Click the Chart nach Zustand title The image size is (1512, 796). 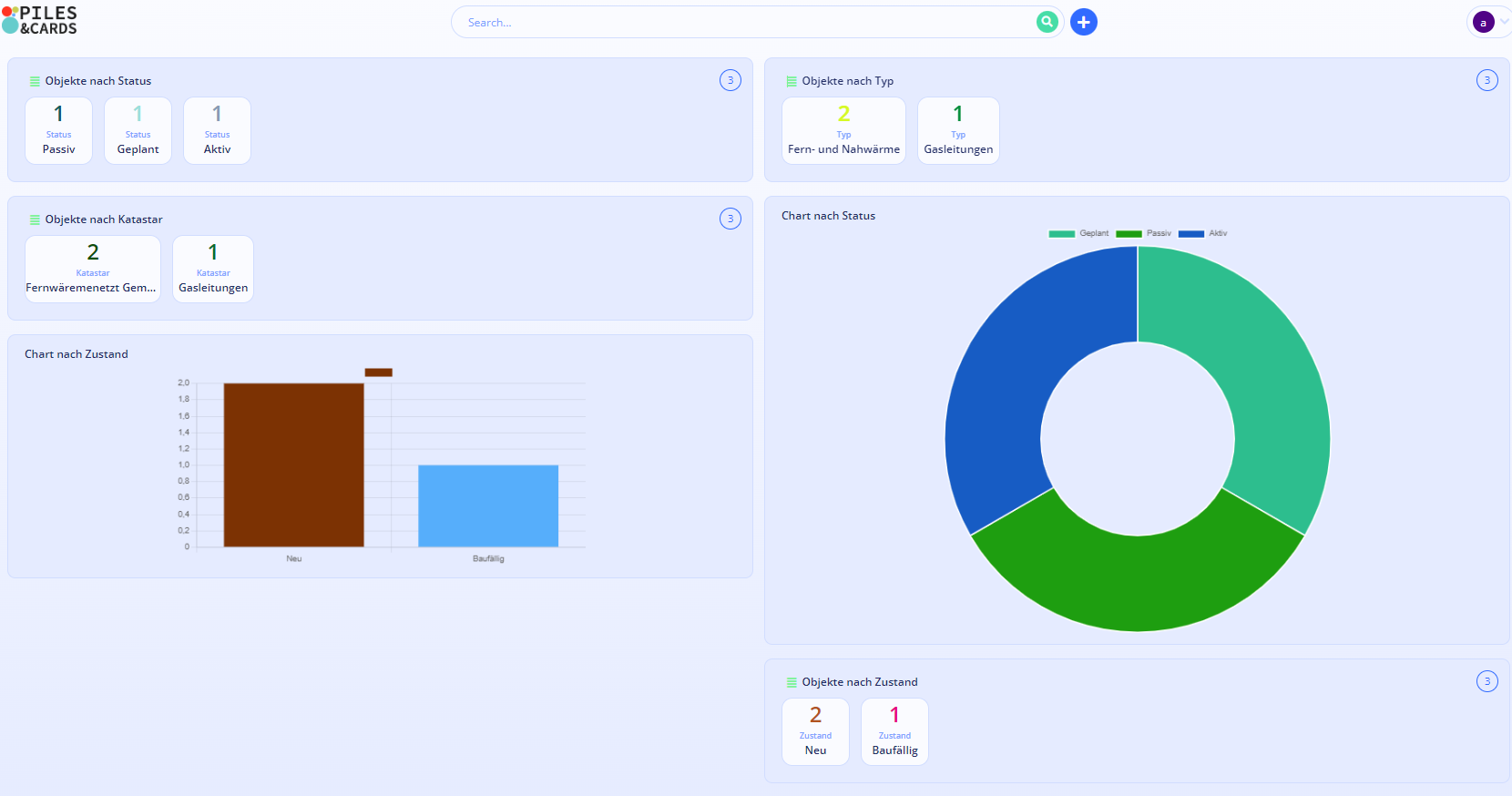tap(77, 354)
